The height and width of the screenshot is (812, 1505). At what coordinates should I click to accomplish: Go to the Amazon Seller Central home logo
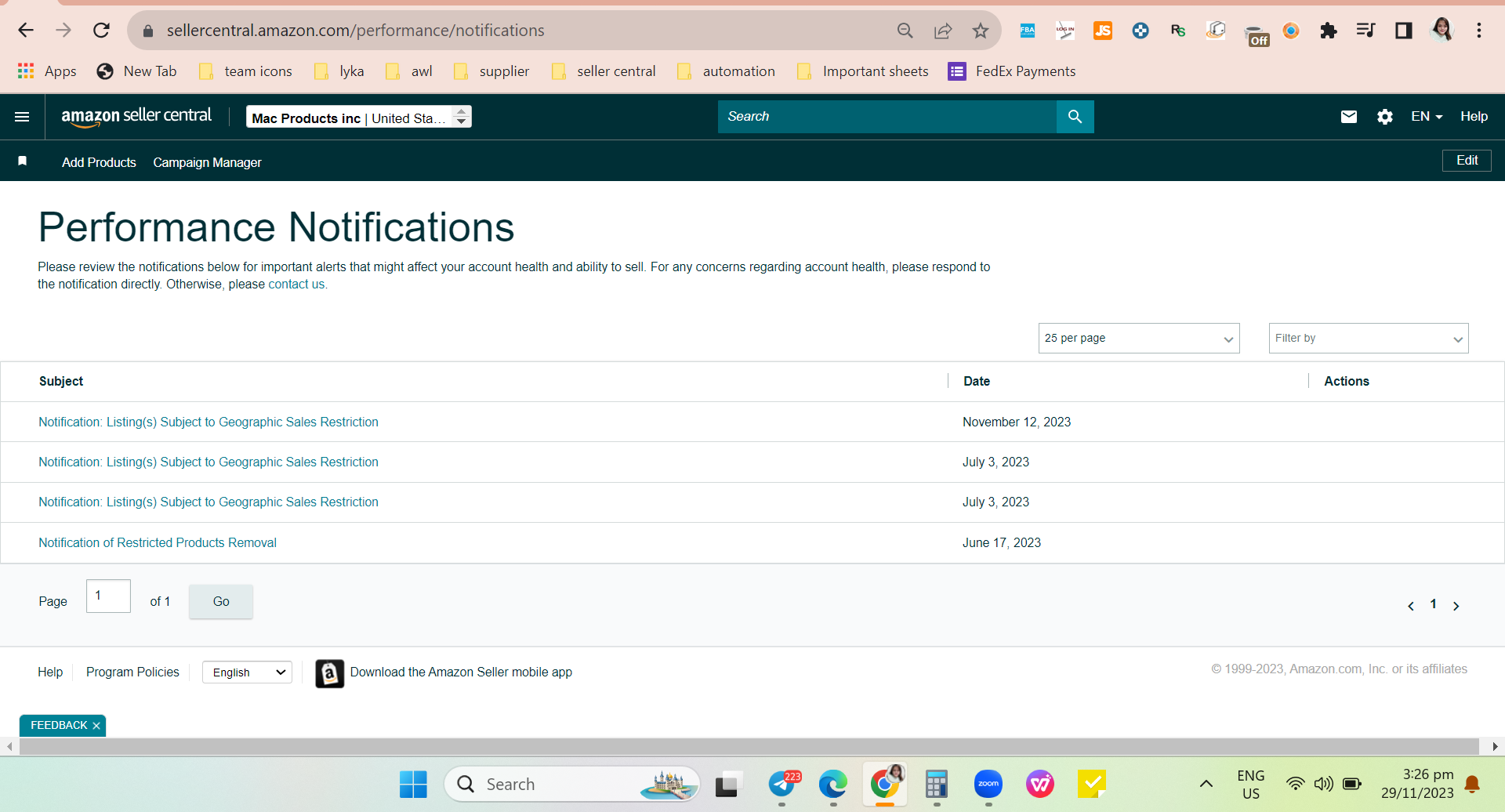pyautogui.click(x=136, y=117)
